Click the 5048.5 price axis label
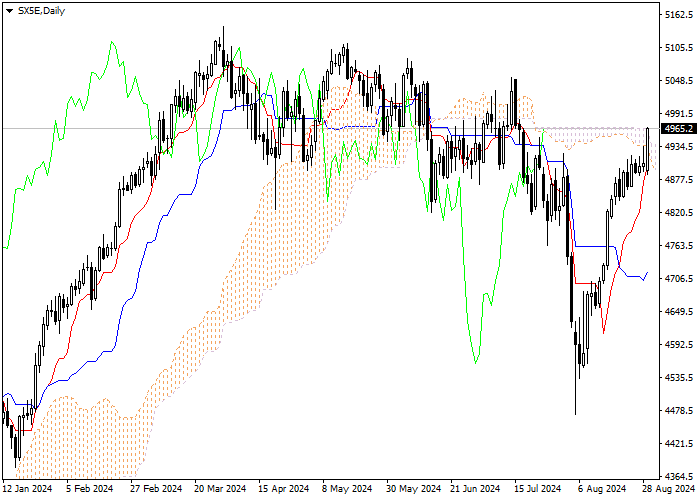Image resolution: width=700 pixels, height=500 pixels. (x=679, y=81)
